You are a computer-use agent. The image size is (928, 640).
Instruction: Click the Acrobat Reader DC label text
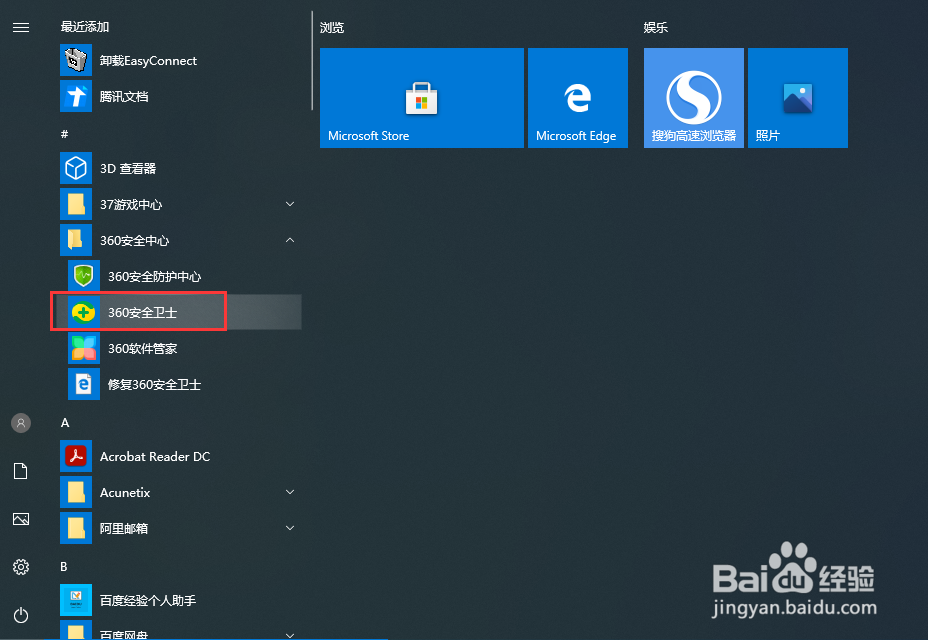coord(155,456)
